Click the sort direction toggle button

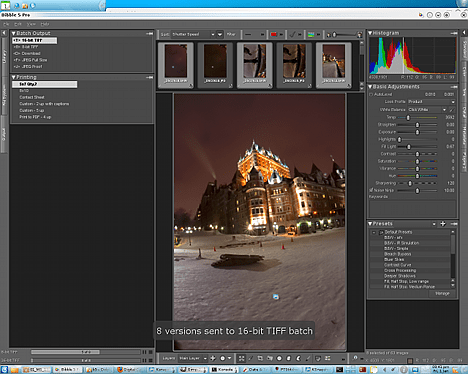(220, 34)
